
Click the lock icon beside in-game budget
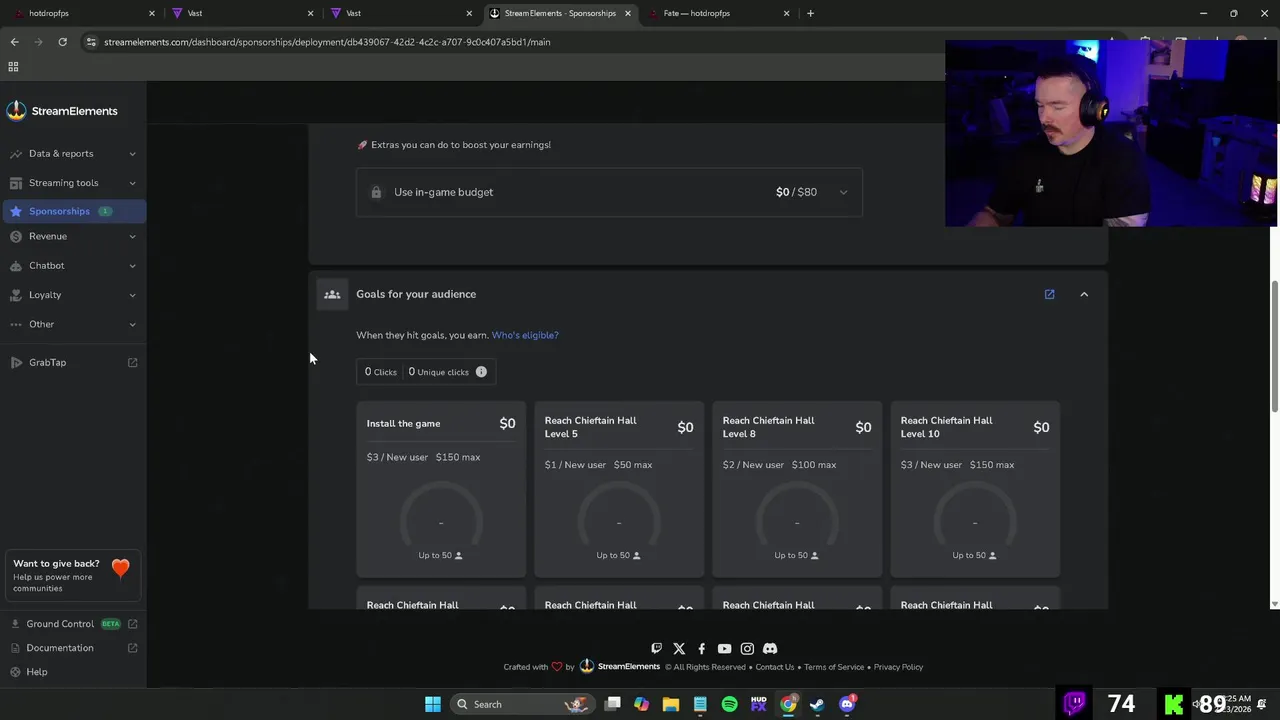tap(376, 192)
